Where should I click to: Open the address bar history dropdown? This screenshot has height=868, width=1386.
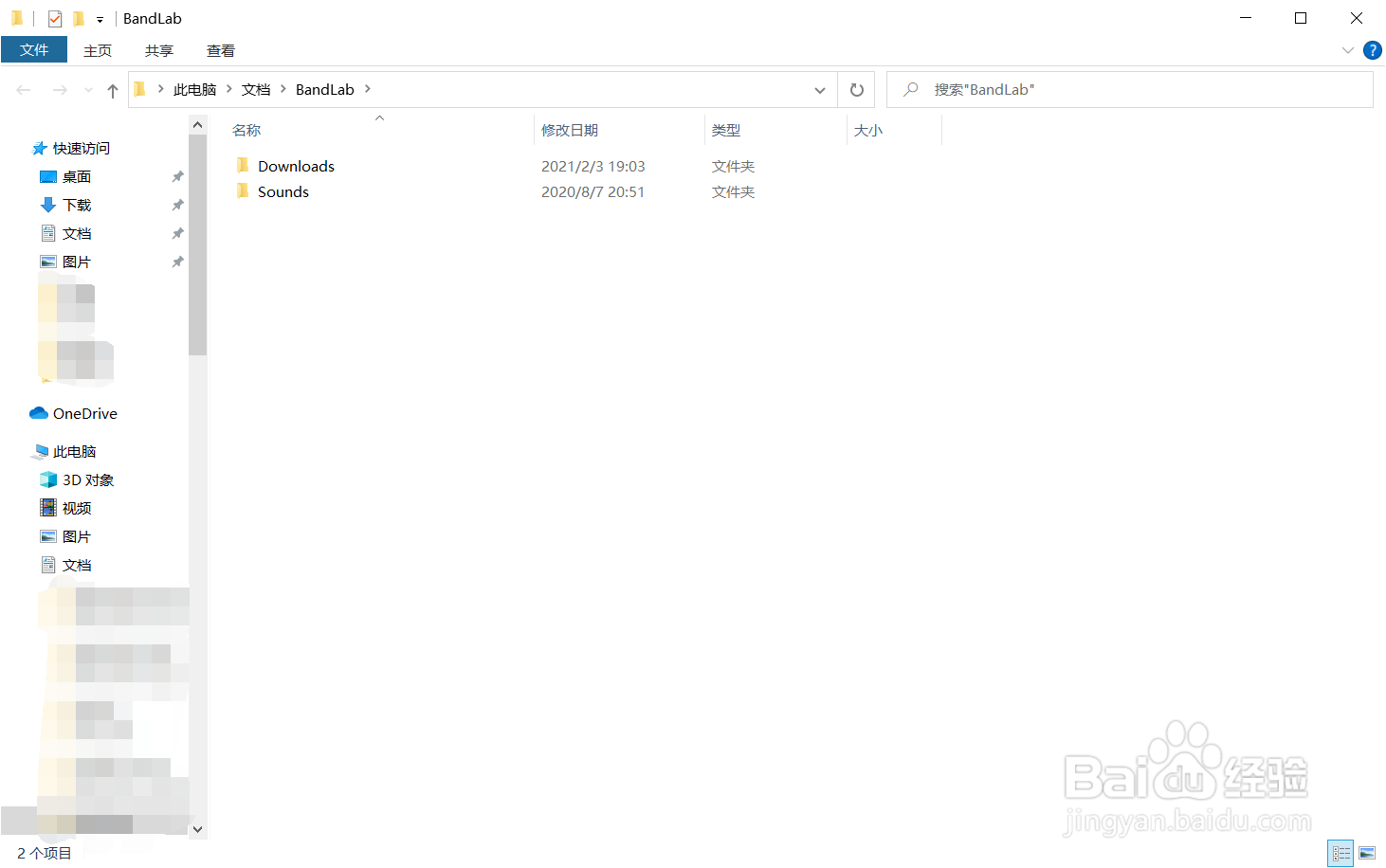[820, 90]
